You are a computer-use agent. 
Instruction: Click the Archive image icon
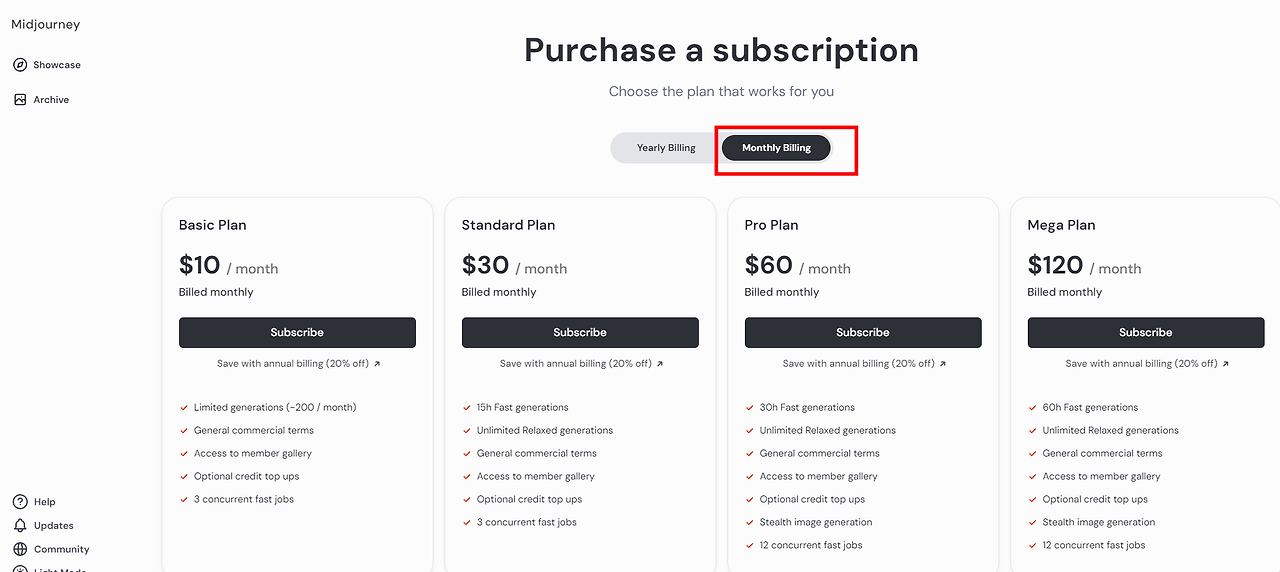click(x=20, y=100)
